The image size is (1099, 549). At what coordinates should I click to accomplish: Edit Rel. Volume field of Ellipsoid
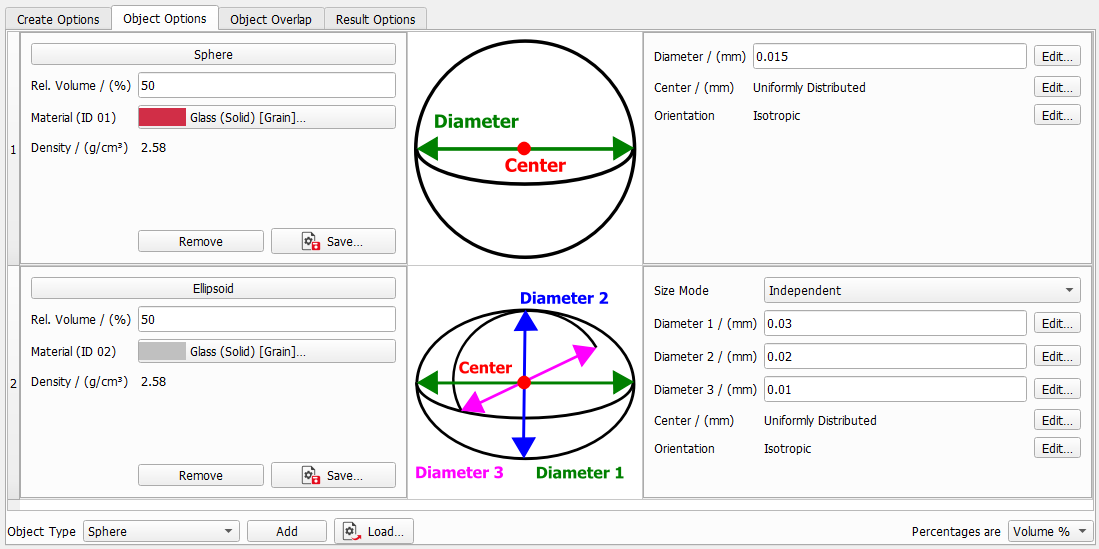coord(267,320)
